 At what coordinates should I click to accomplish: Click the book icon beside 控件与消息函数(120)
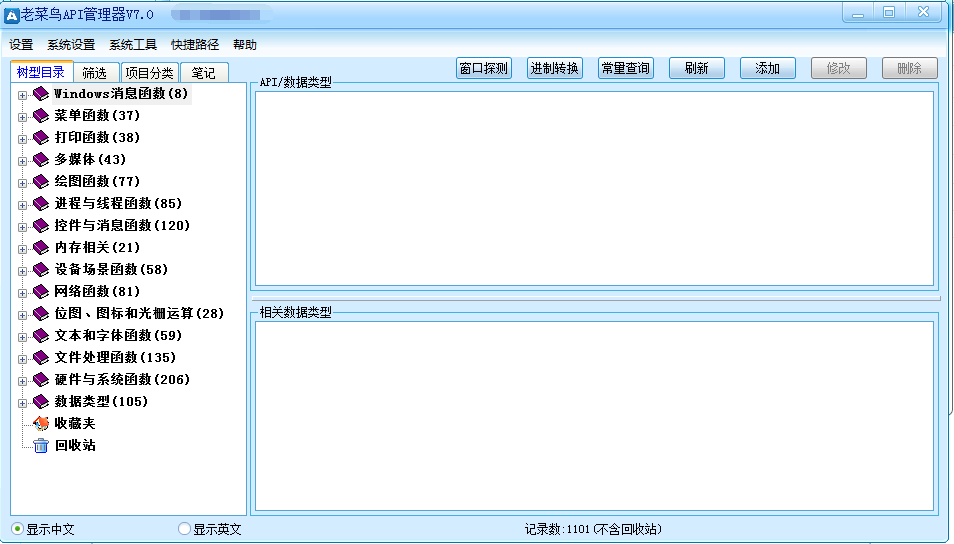(x=41, y=226)
